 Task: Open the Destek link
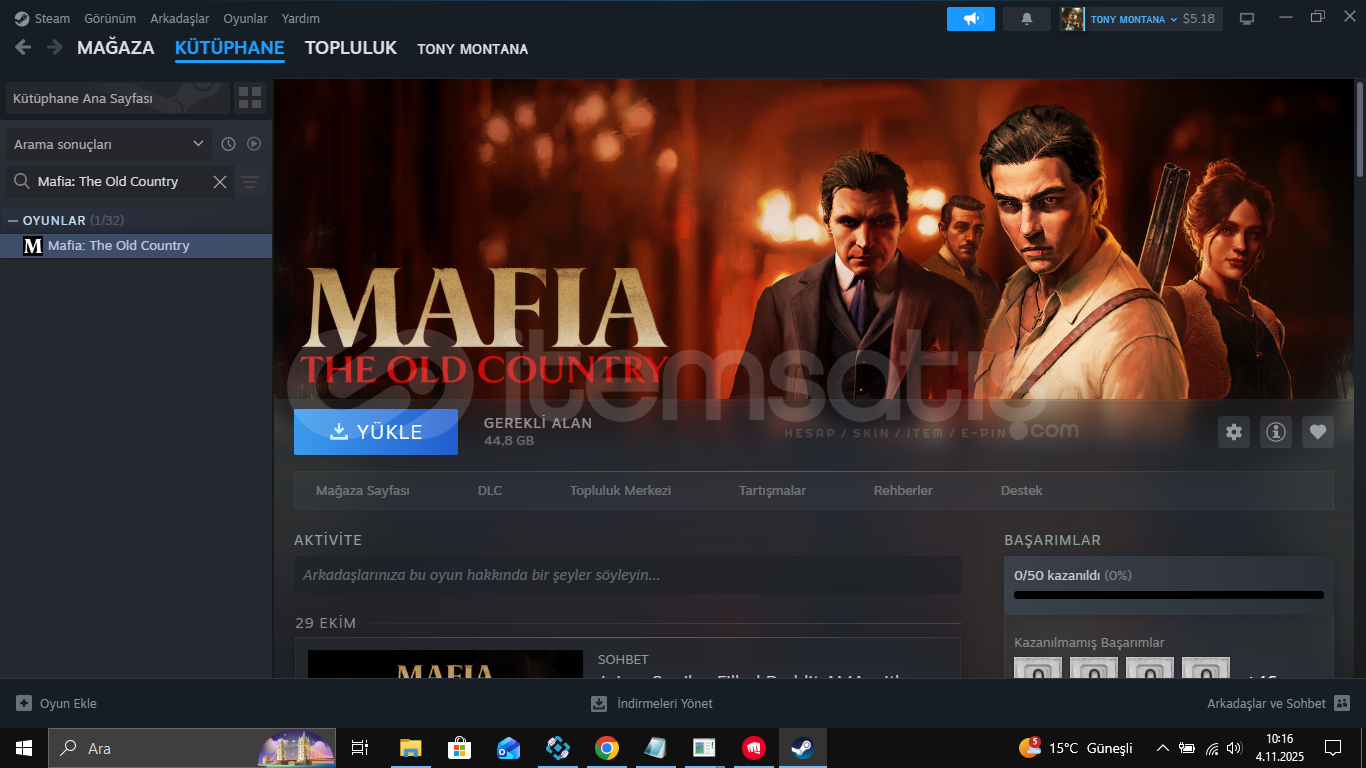pyautogui.click(x=1021, y=491)
